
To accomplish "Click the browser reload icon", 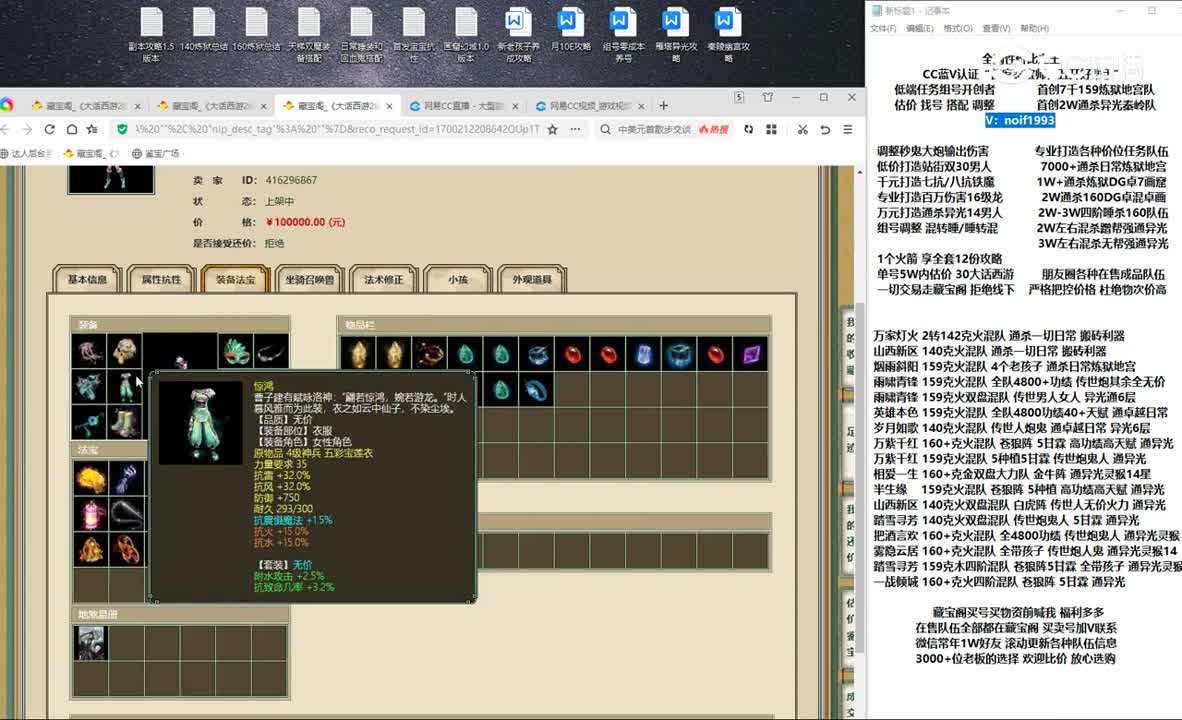I will [50, 130].
